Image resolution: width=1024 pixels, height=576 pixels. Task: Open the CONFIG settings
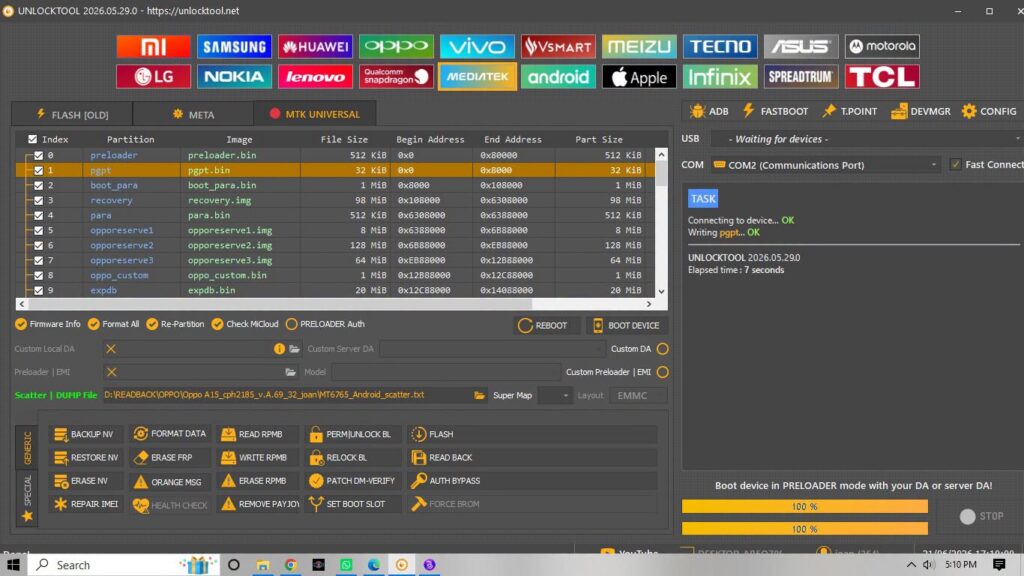pyautogui.click(x=989, y=112)
